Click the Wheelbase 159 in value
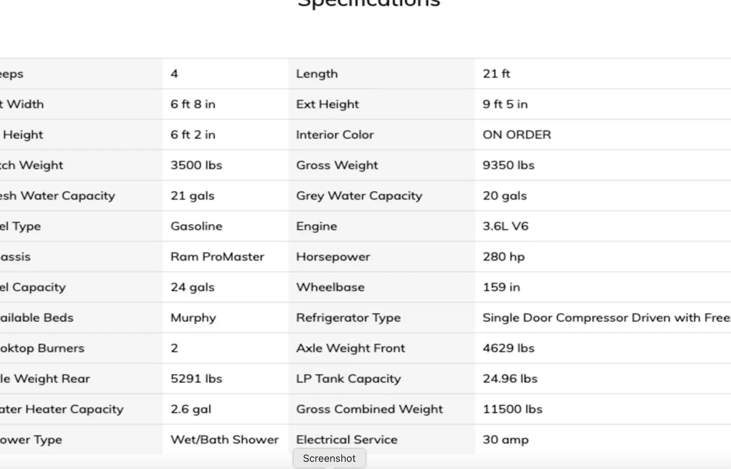Image resolution: width=731 pixels, height=469 pixels. 501,287
